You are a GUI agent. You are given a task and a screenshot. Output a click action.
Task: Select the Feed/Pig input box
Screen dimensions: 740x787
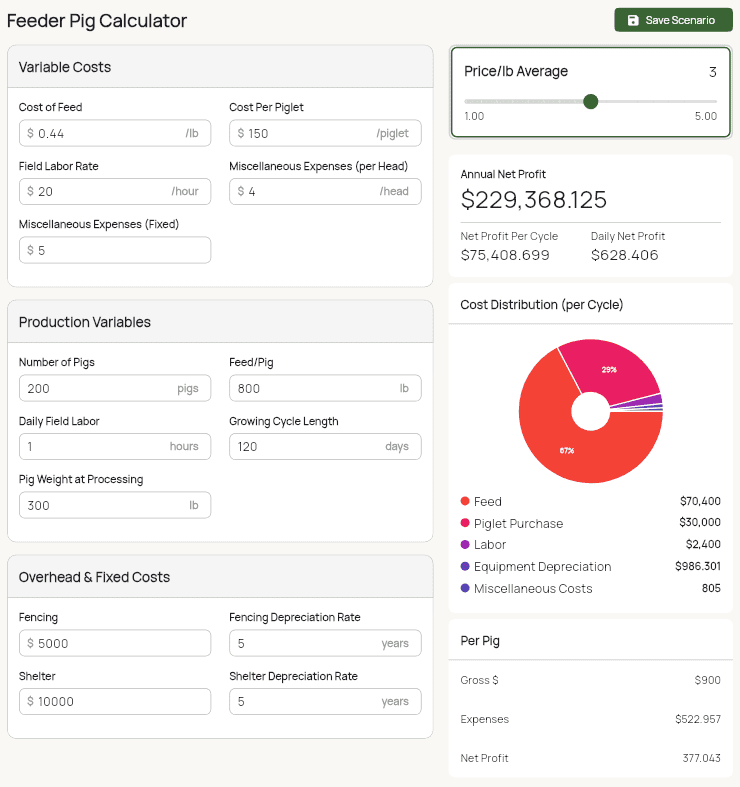point(310,388)
